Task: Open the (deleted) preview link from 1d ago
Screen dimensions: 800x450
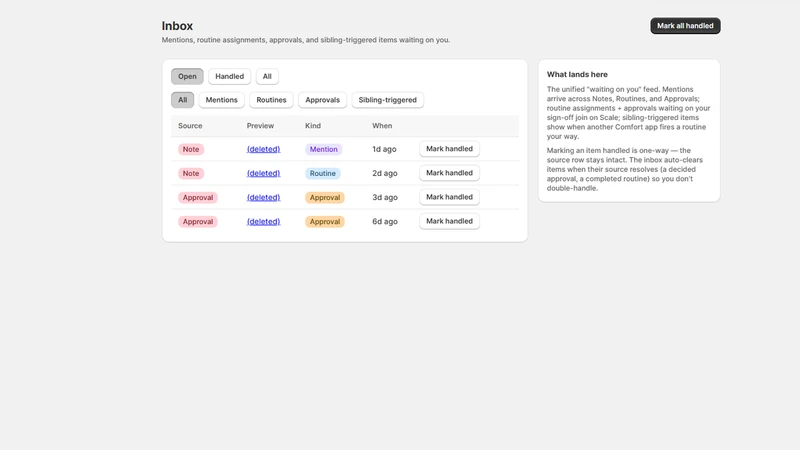Action: [263, 149]
